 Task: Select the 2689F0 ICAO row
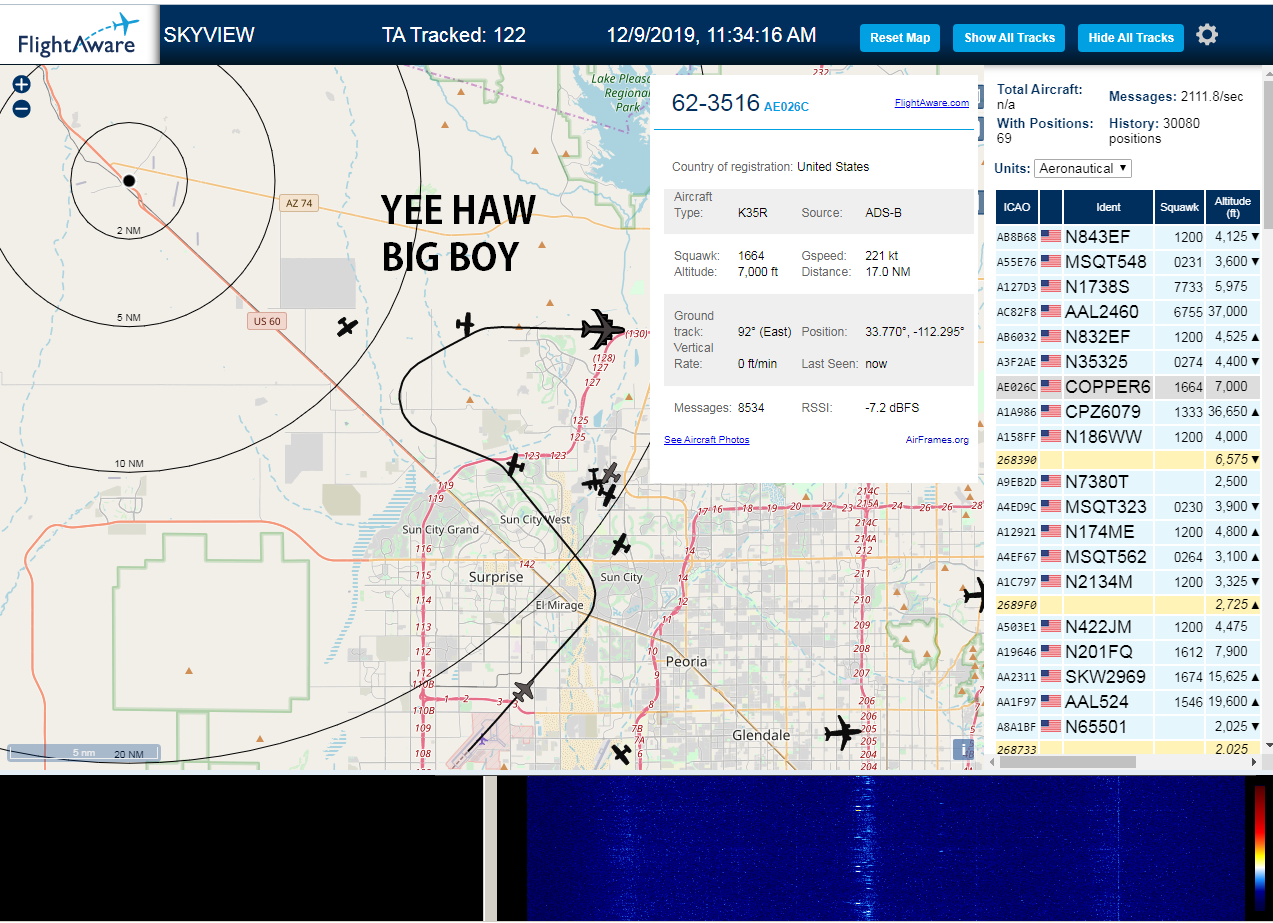tap(1128, 605)
